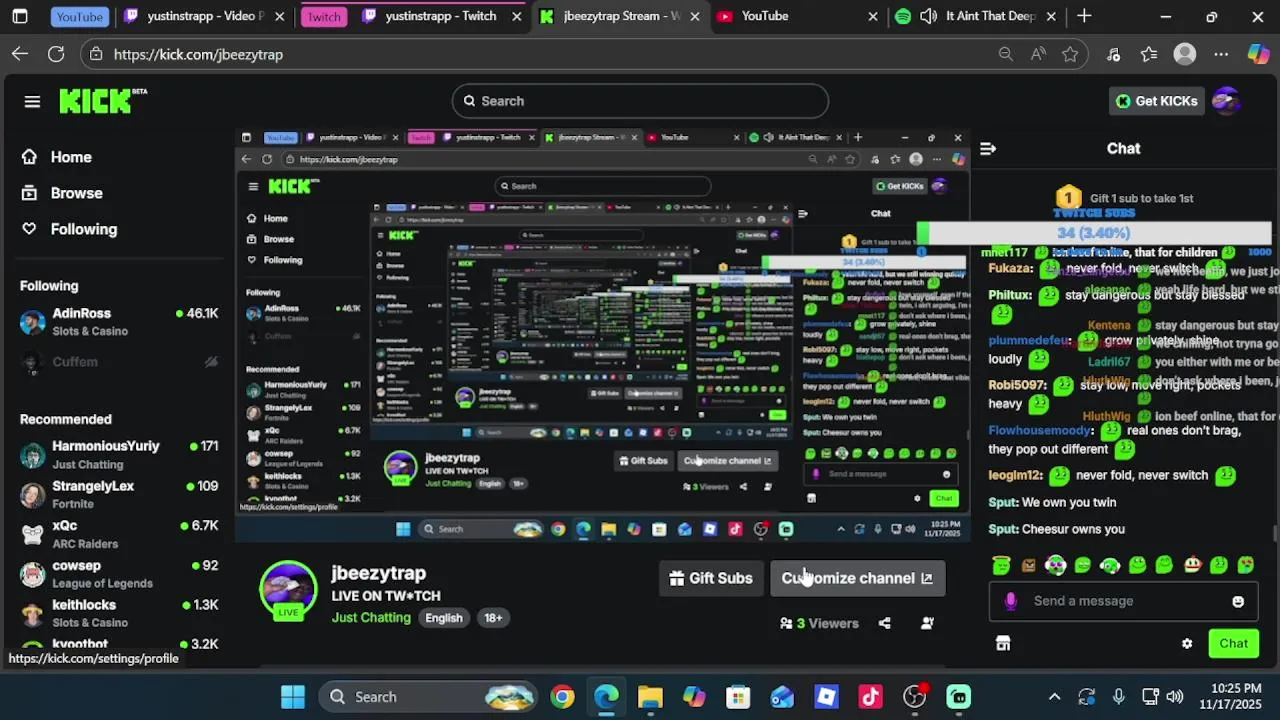Viewport: 1280px width, 720px height.
Task: Open chat settings gear icon
Action: (x=1187, y=644)
